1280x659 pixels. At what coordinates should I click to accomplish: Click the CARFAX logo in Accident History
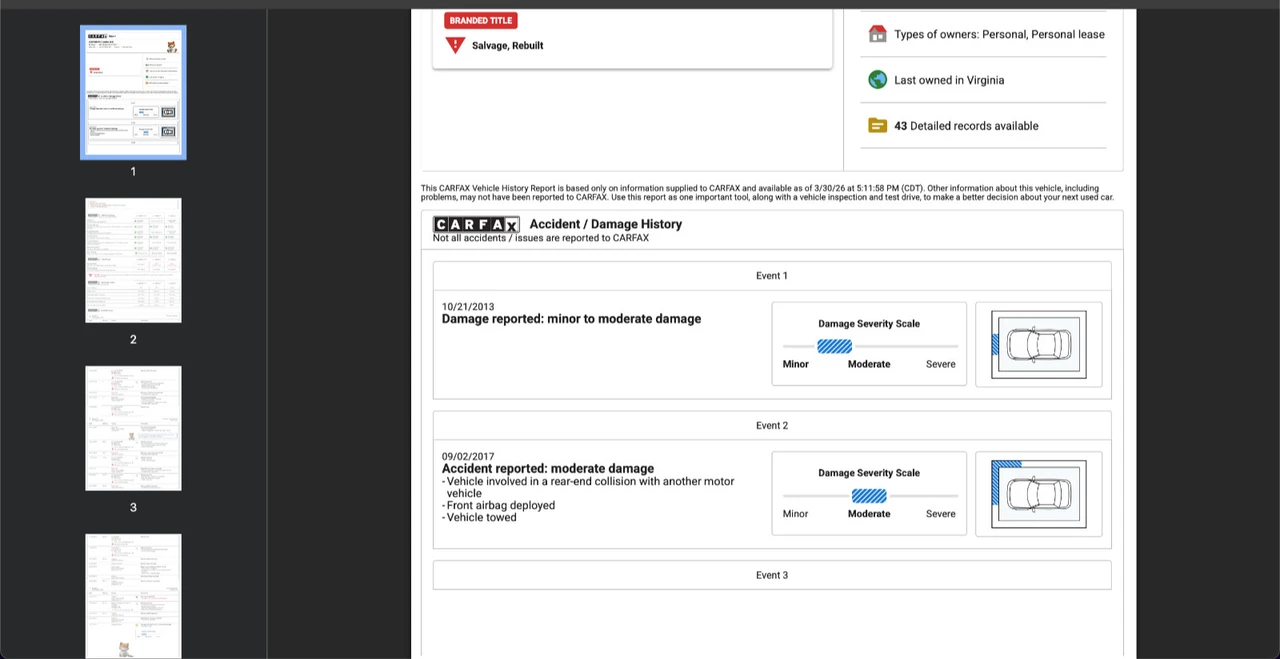[476, 225]
